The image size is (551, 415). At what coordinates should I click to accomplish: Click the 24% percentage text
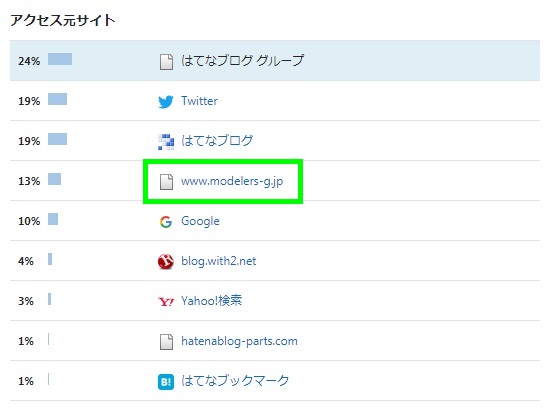29,61
